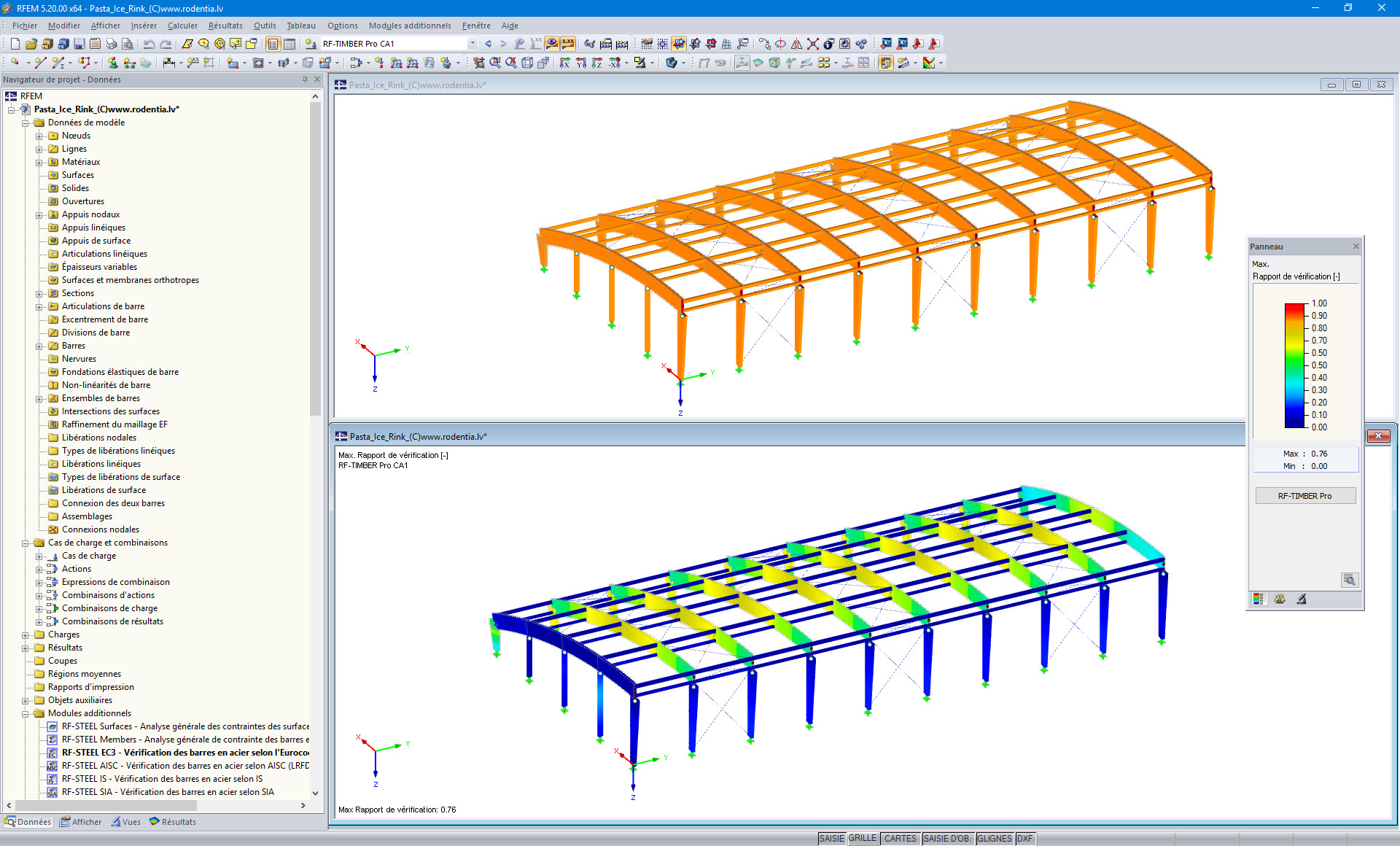
Task: Activate the Print preview icon
Action: [x=128, y=44]
